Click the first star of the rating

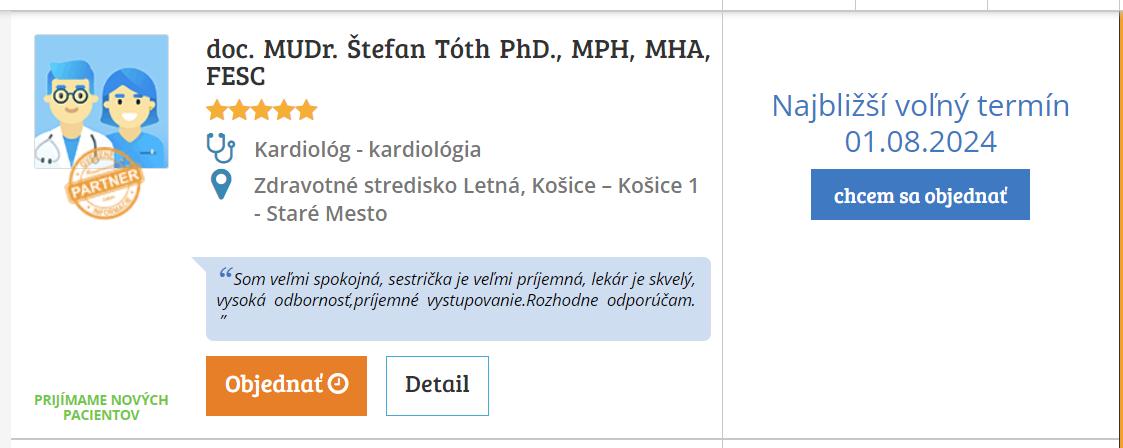pyautogui.click(x=217, y=110)
